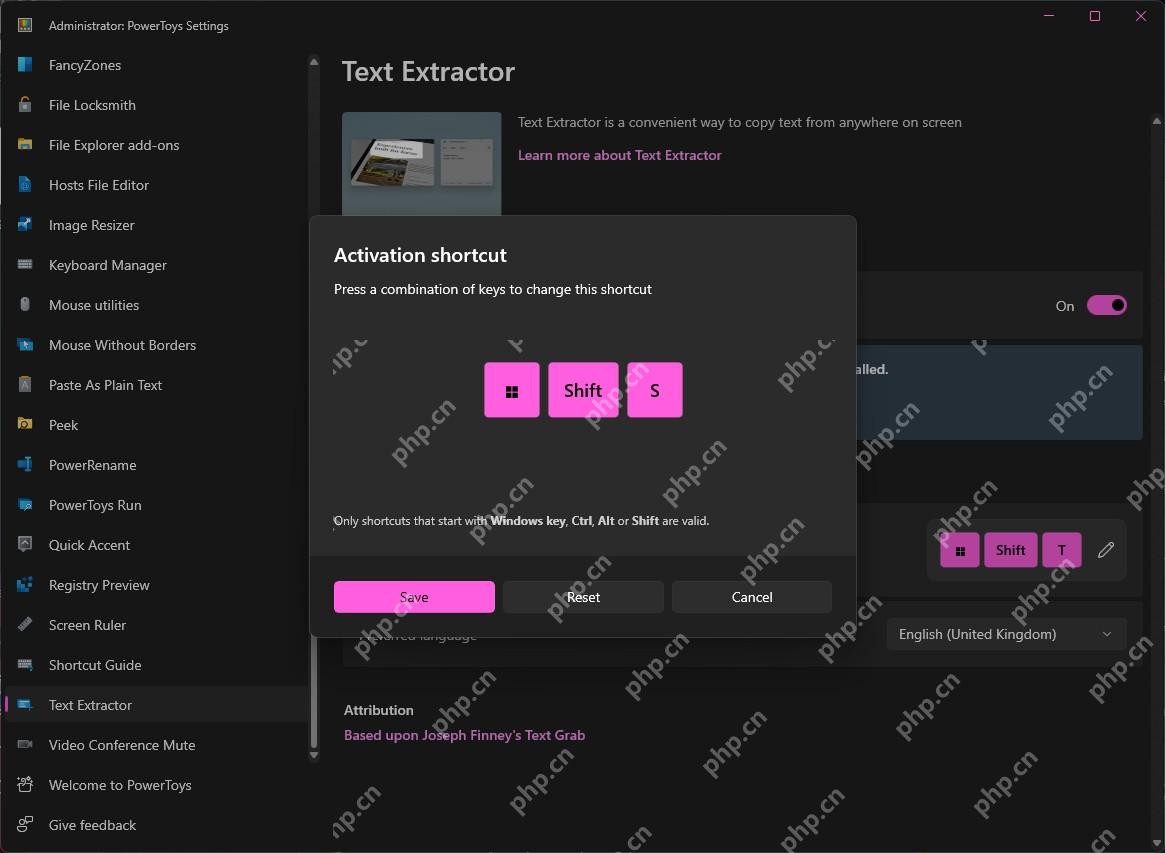Select Welcome to PowerToys item
The height and width of the screenshot is (853, 1165).
coord(120,785)
